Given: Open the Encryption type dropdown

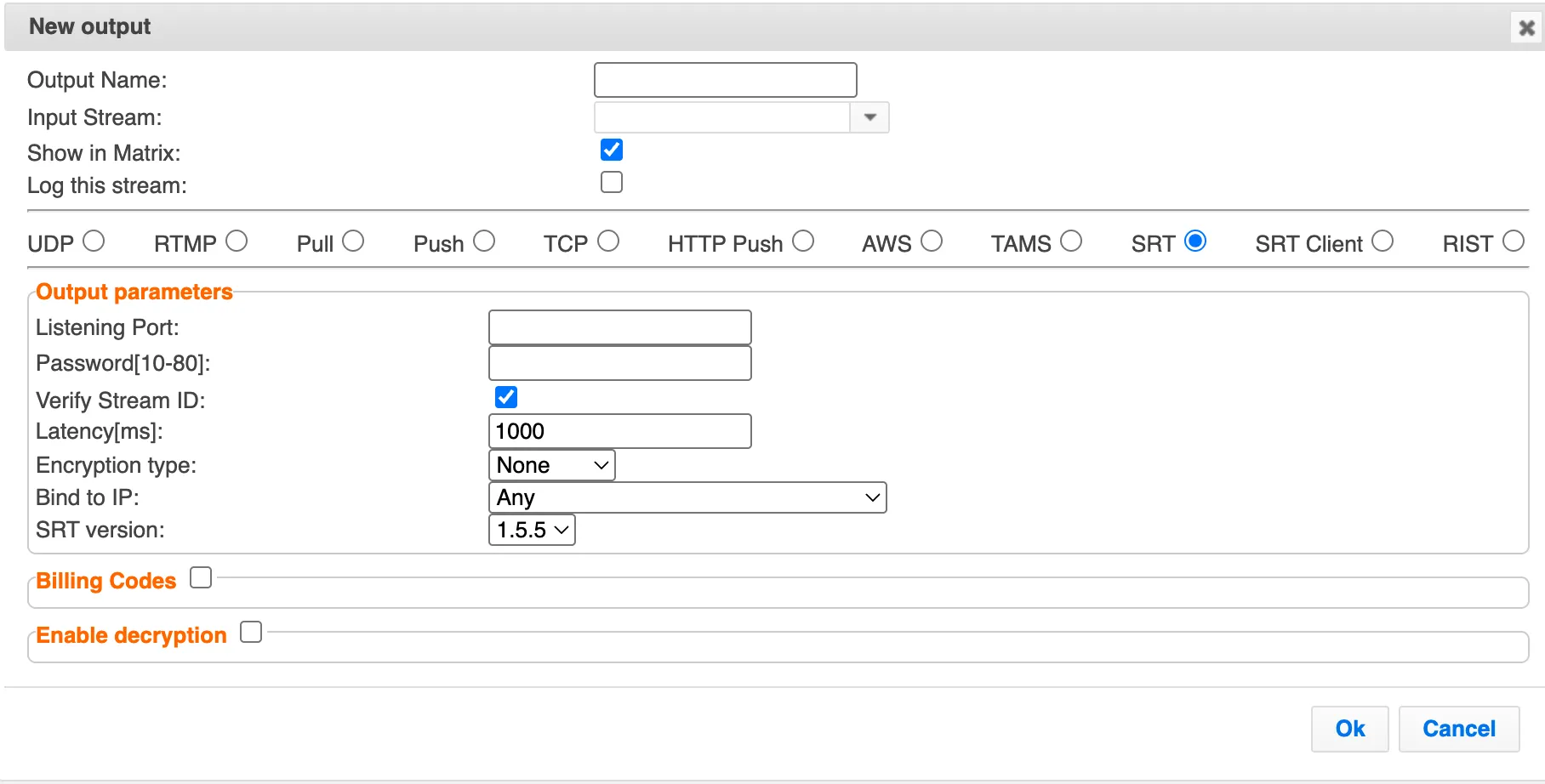Looking at the screenshot, I should click(x=552, y=465).
